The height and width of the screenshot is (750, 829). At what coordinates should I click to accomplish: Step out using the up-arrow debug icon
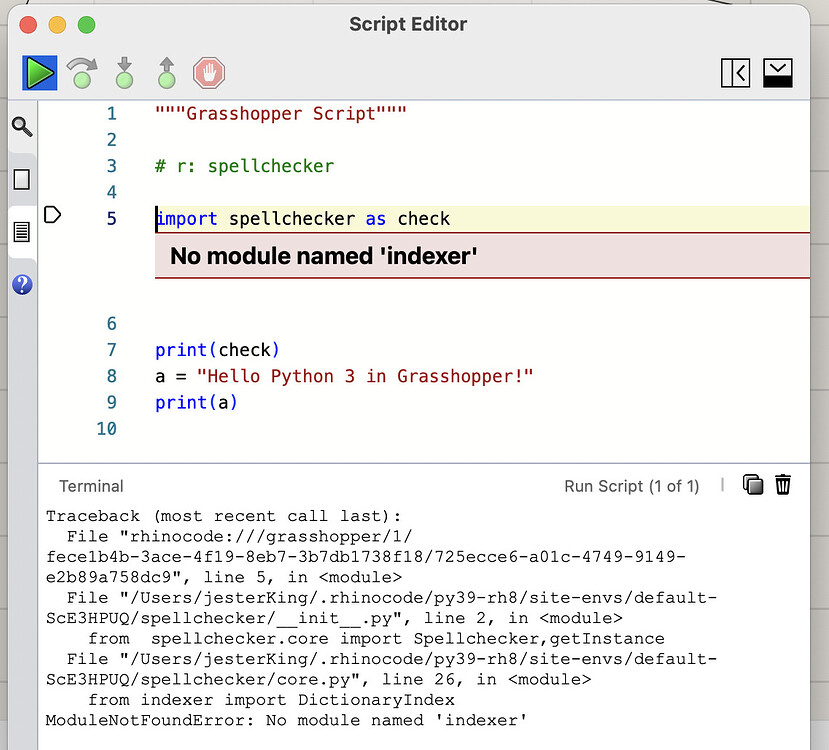tap(166, 72)
